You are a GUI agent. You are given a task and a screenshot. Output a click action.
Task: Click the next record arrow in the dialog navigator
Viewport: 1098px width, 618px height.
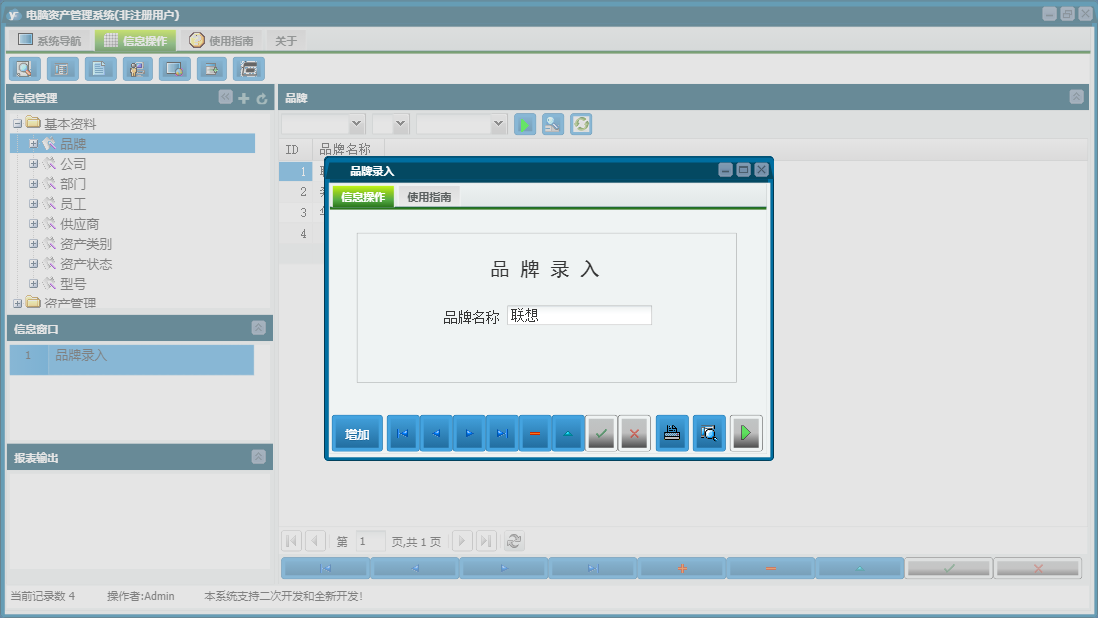[470, 433]
